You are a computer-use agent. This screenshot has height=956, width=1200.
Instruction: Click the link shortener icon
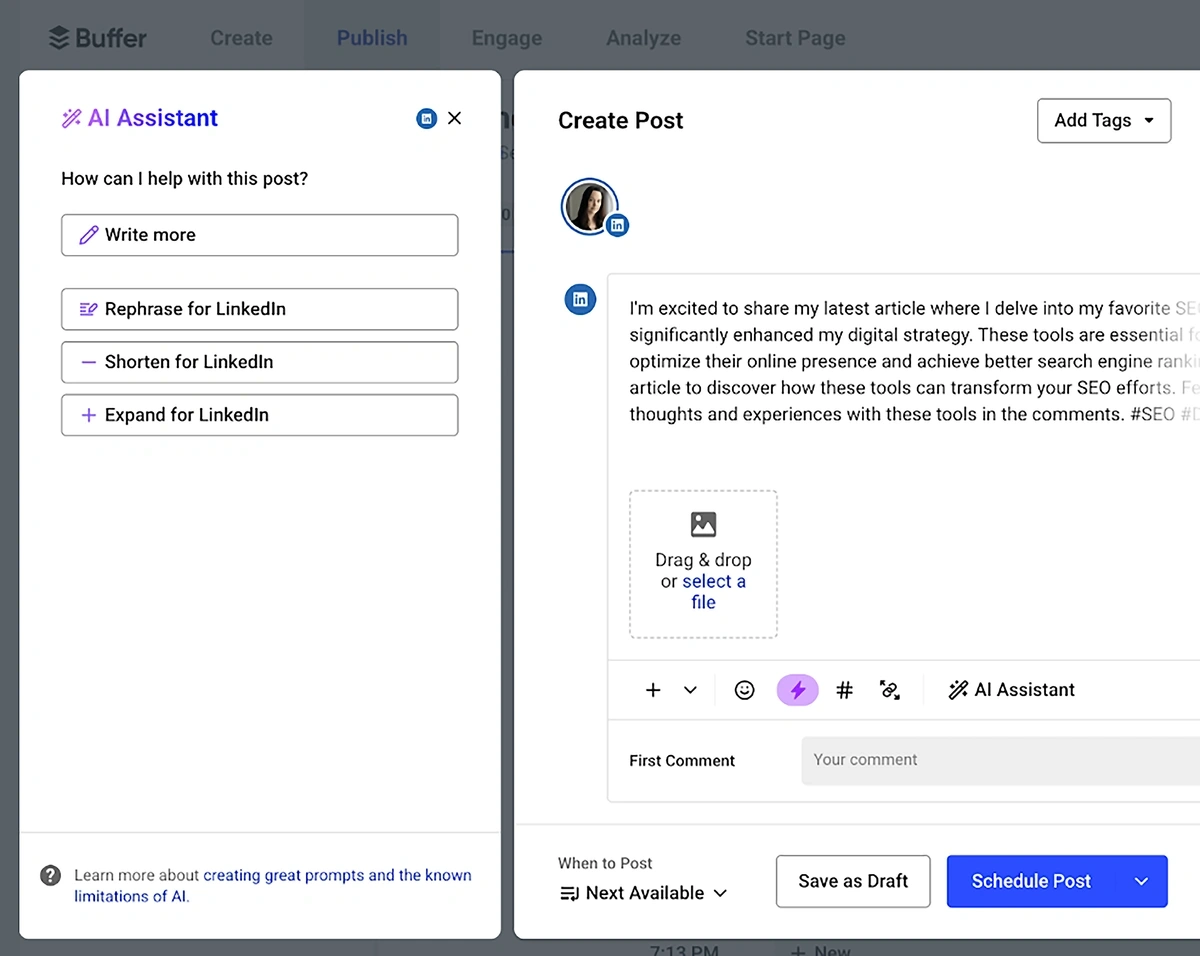point(890,690)
